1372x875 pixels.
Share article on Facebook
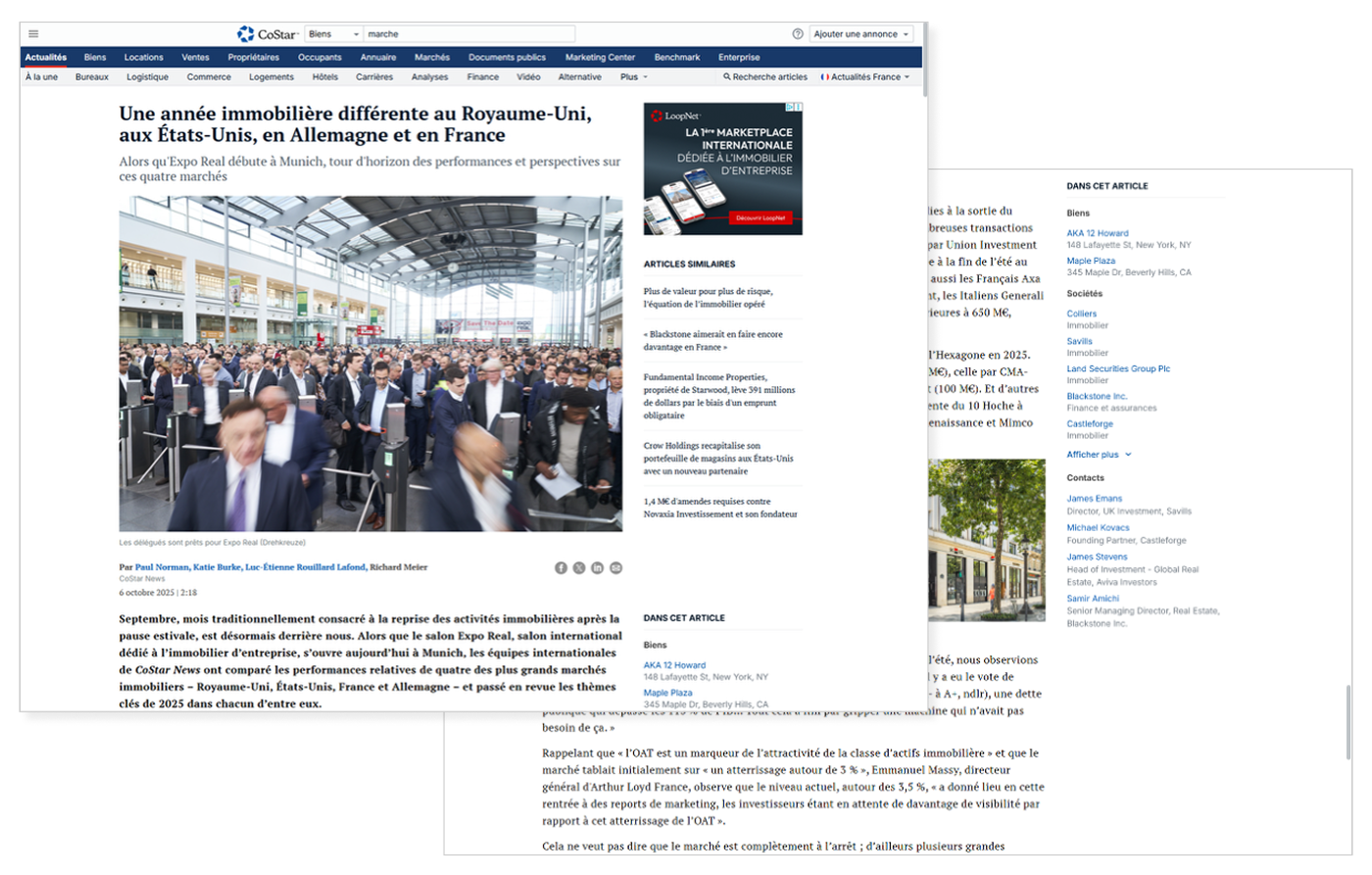click(561, 568)
